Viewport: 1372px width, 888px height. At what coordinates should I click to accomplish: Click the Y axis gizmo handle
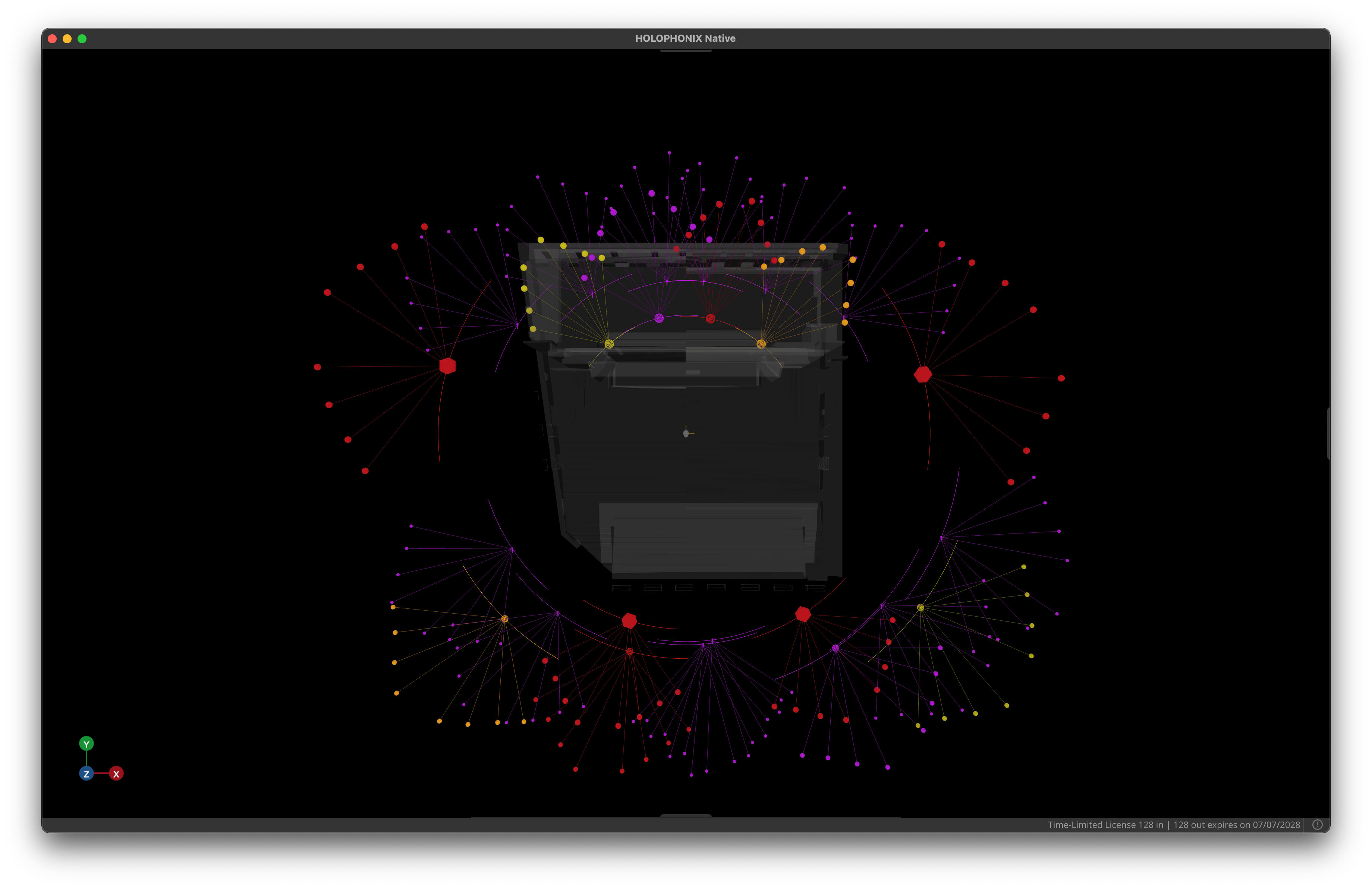click(86, 744)
